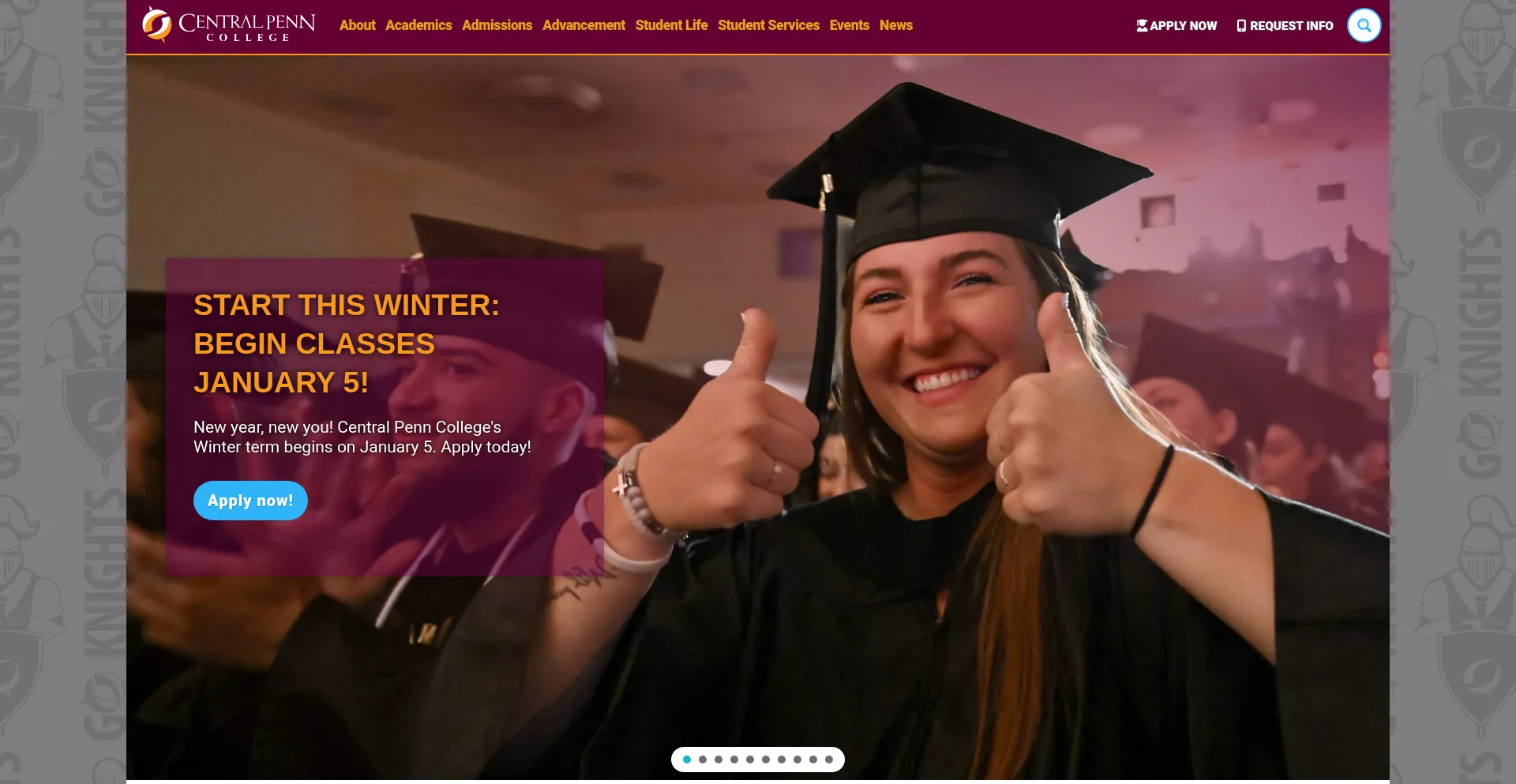Image resolution: width=1516 pixels, height=784 pixels.
Task: Select the last carousel slide dot
Action: [x=829, y=760]
